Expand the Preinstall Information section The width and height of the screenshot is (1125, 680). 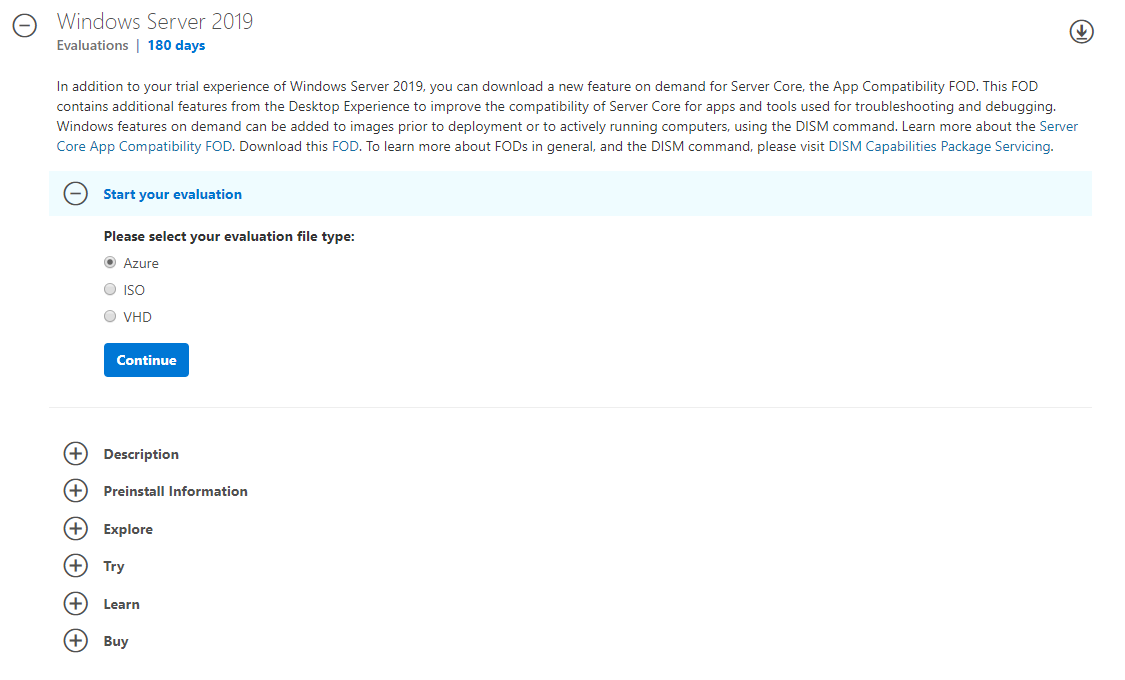(x=175, y=490)
